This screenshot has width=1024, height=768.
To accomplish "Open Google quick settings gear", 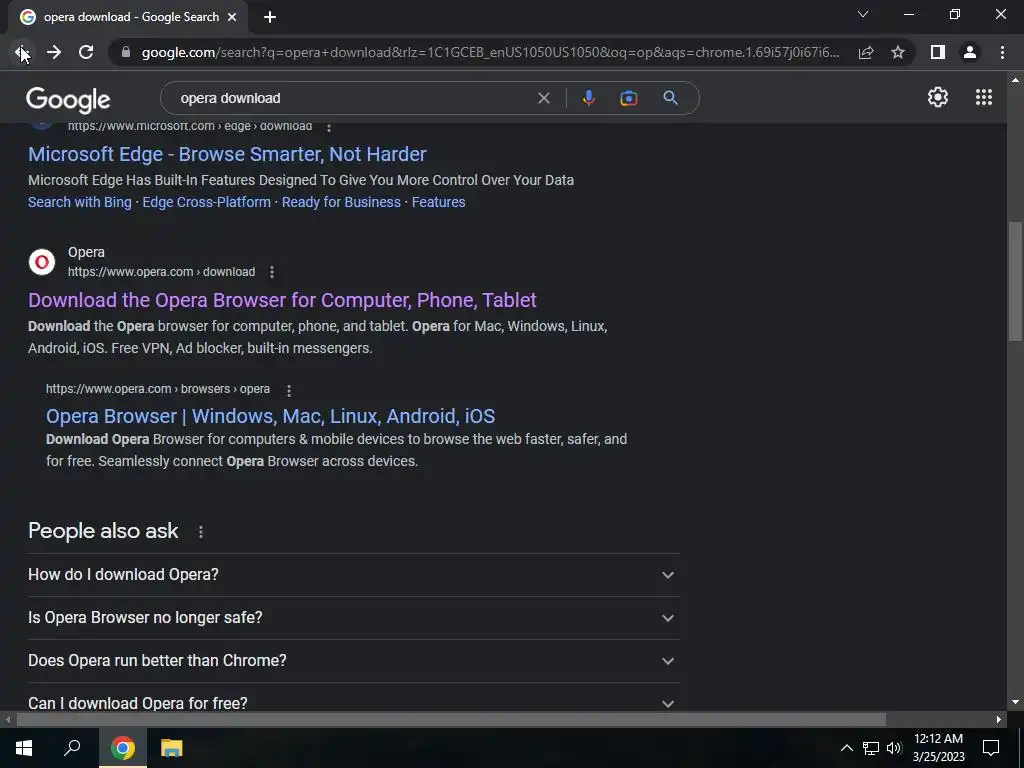I will [x=938, y=97].
